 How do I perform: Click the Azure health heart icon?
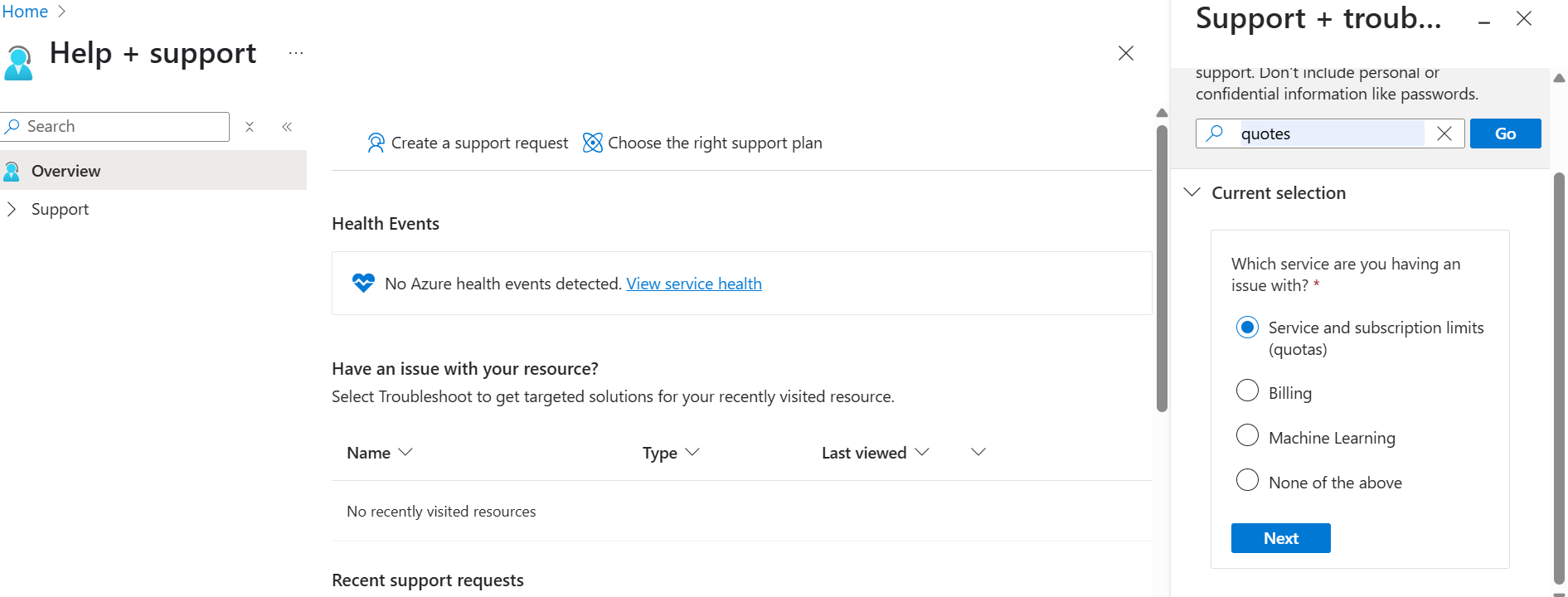point(363,283)
